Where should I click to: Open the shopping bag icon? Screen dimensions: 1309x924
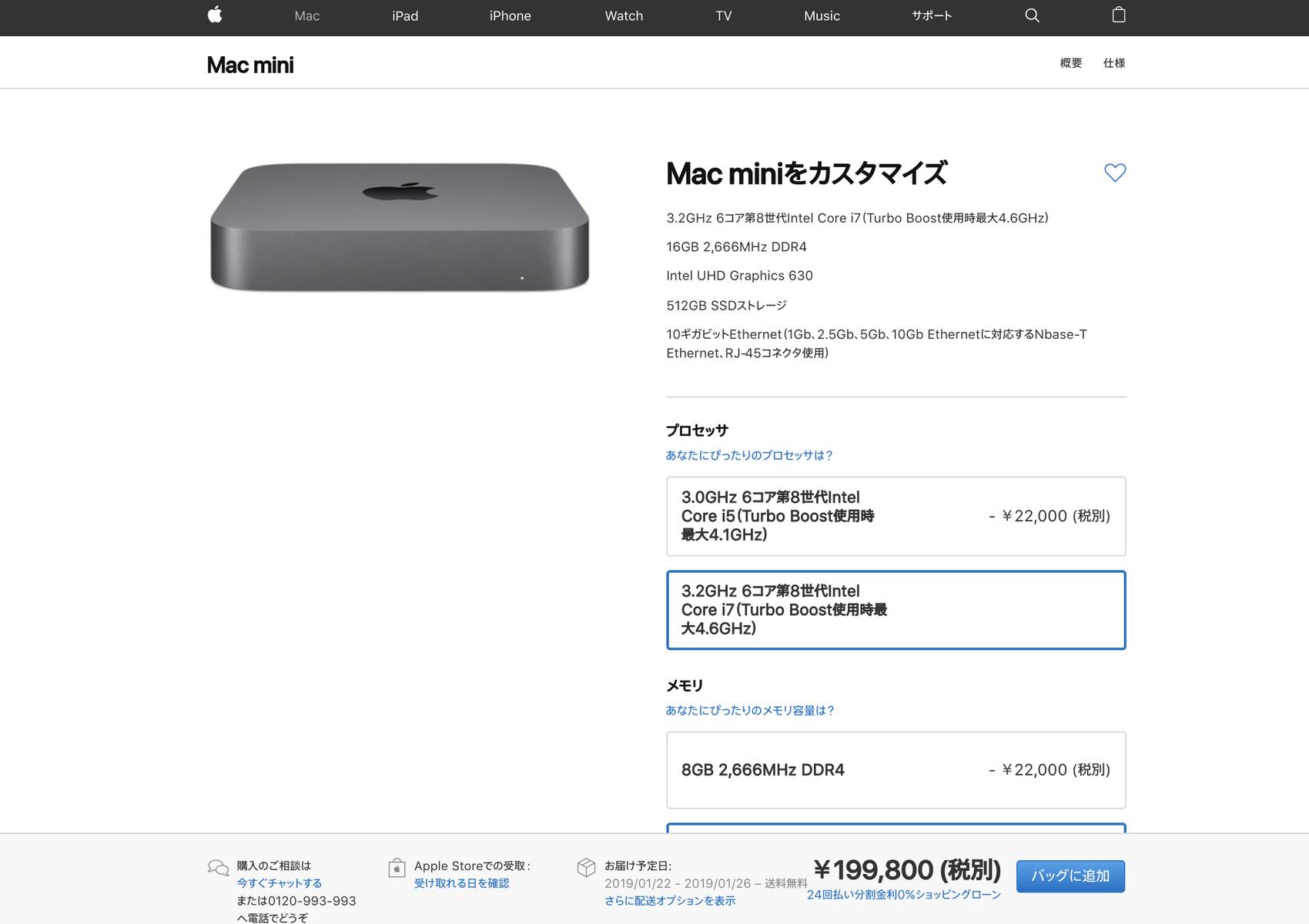(x=1118, y=15)
